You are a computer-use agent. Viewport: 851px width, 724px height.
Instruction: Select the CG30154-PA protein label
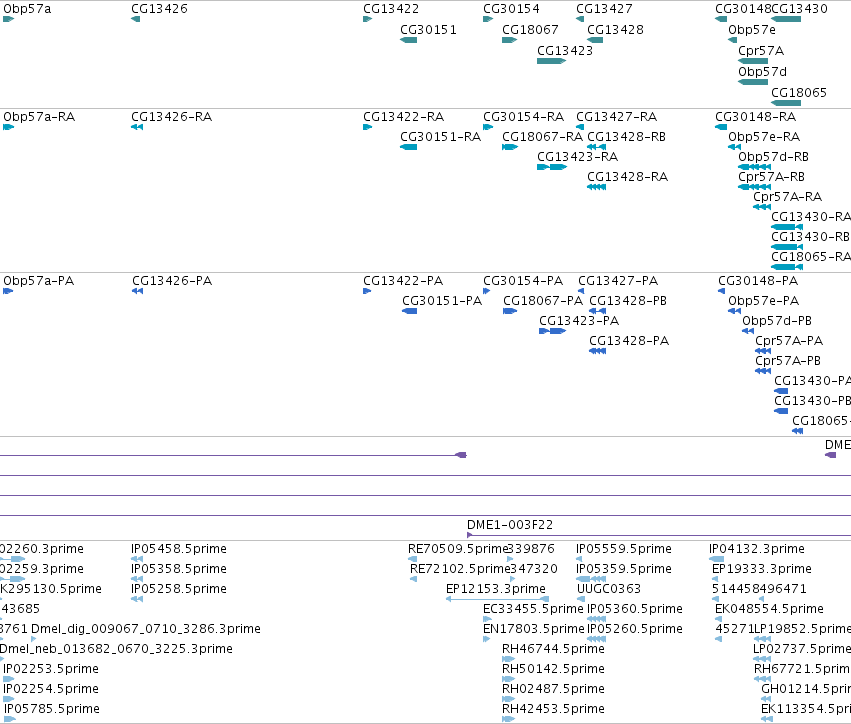pyautogui.click(x=523, y=281)
